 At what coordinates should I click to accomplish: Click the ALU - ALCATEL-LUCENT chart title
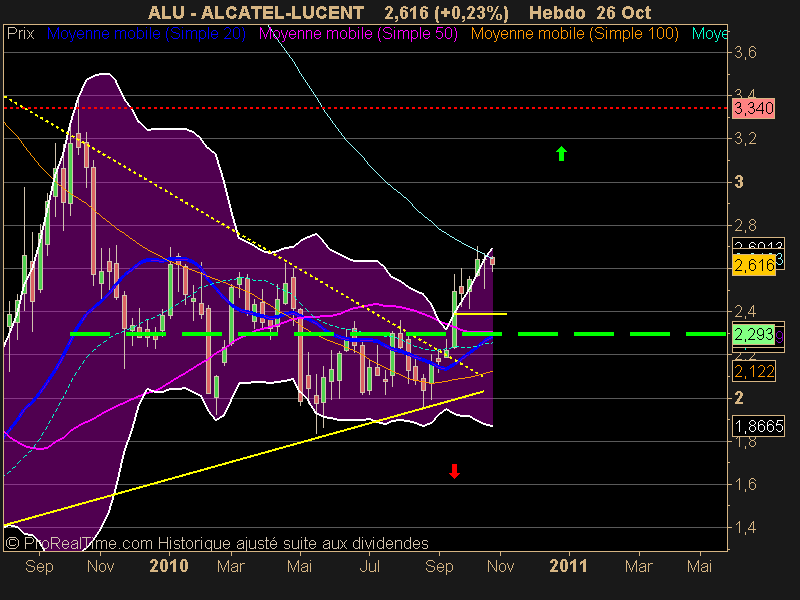coord(256,12)
